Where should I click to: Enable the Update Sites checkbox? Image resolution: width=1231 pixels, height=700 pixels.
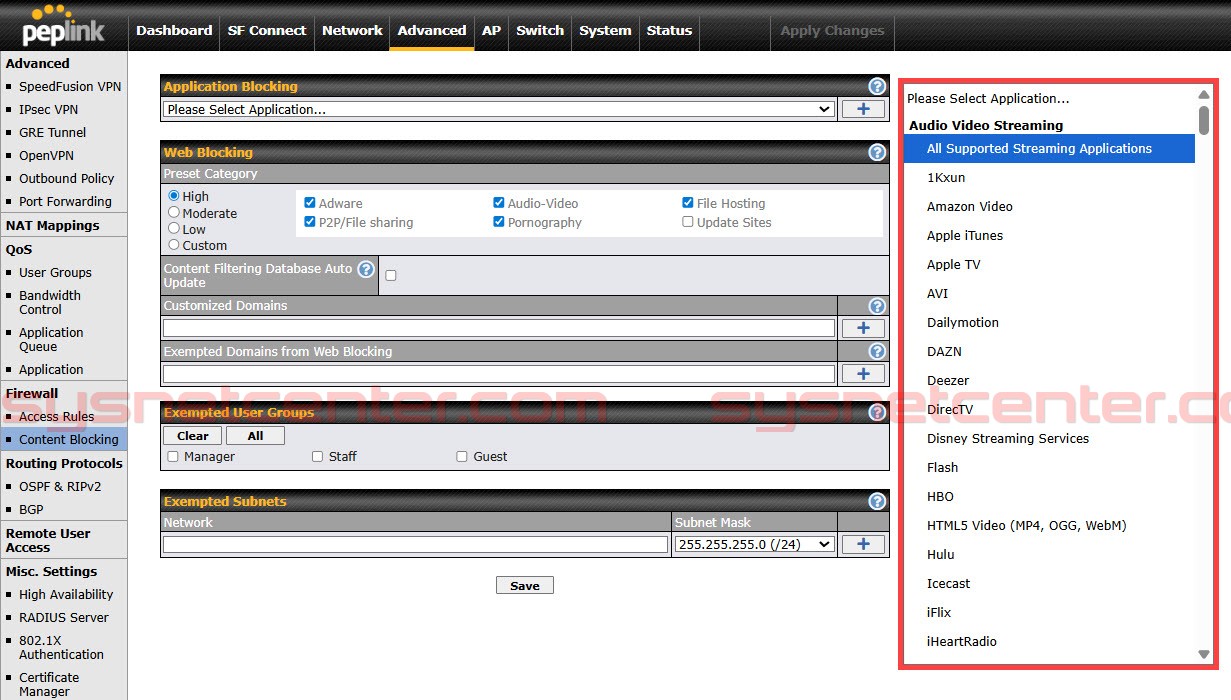688,222
